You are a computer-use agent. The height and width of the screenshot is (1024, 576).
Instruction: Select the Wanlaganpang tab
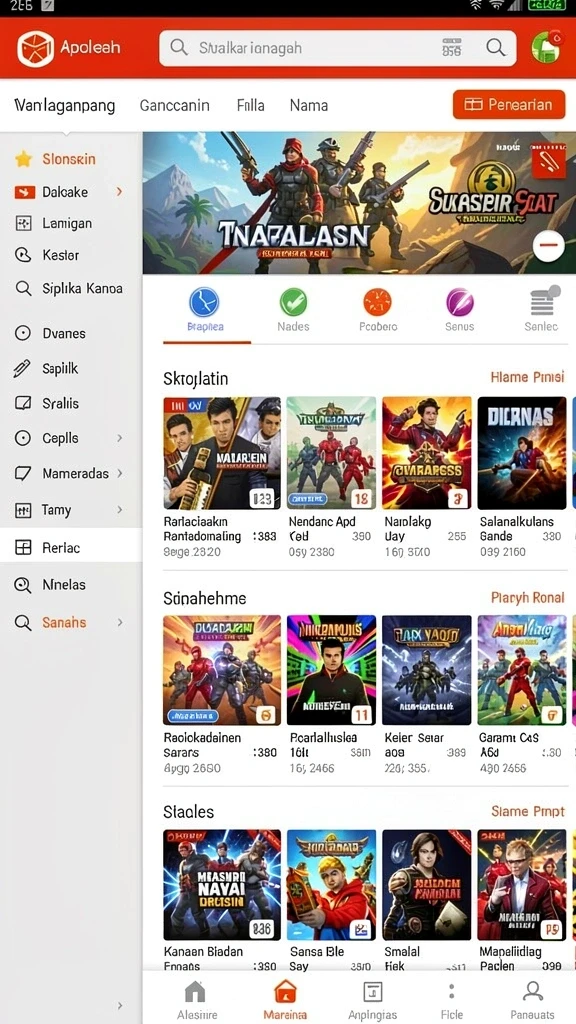click(65, 105)
